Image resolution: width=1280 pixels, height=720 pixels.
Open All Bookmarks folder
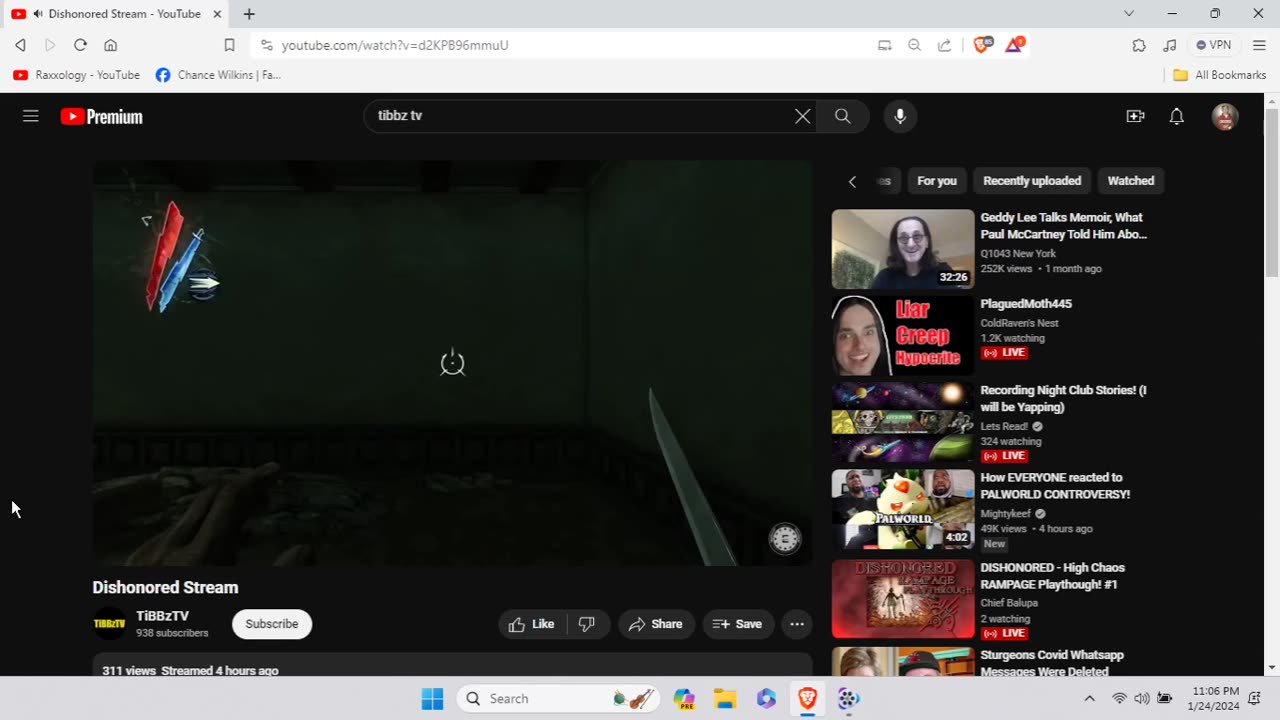[x=1219, y=75]
